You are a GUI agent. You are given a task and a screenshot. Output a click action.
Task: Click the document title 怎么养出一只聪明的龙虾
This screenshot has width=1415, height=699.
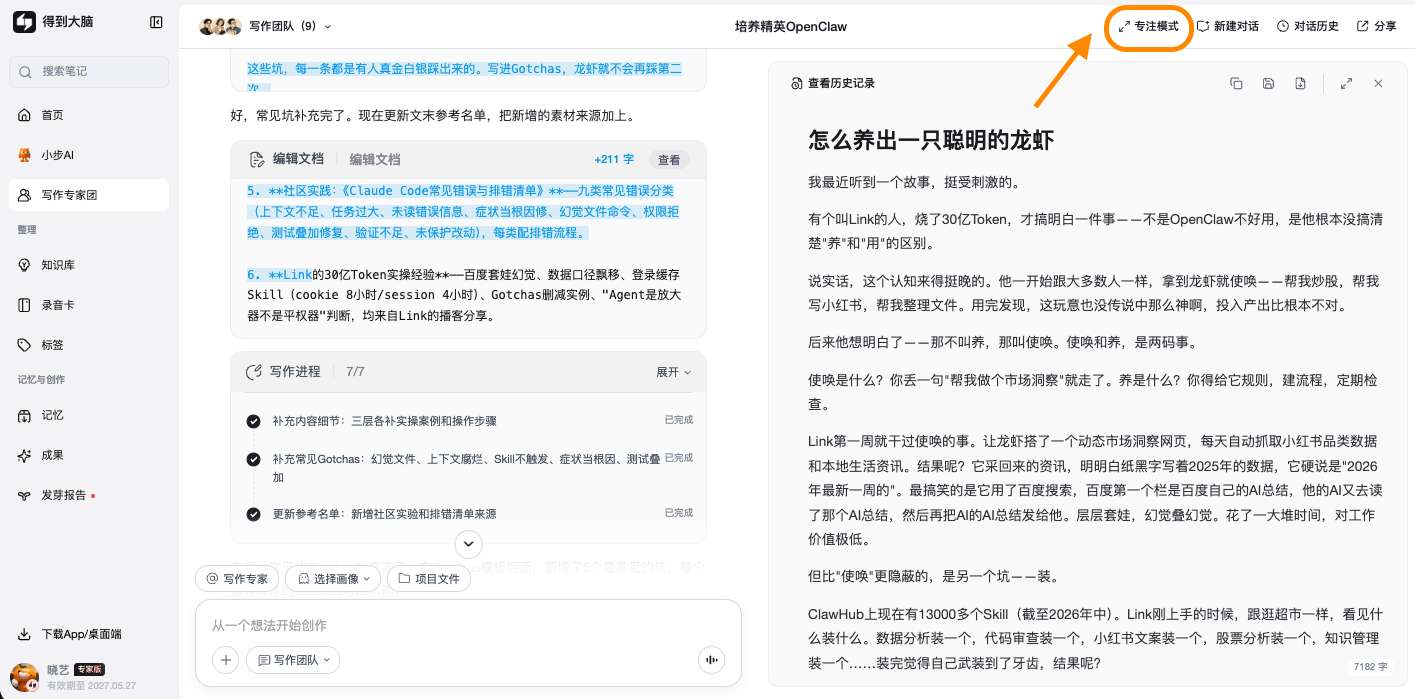point(931,139)
